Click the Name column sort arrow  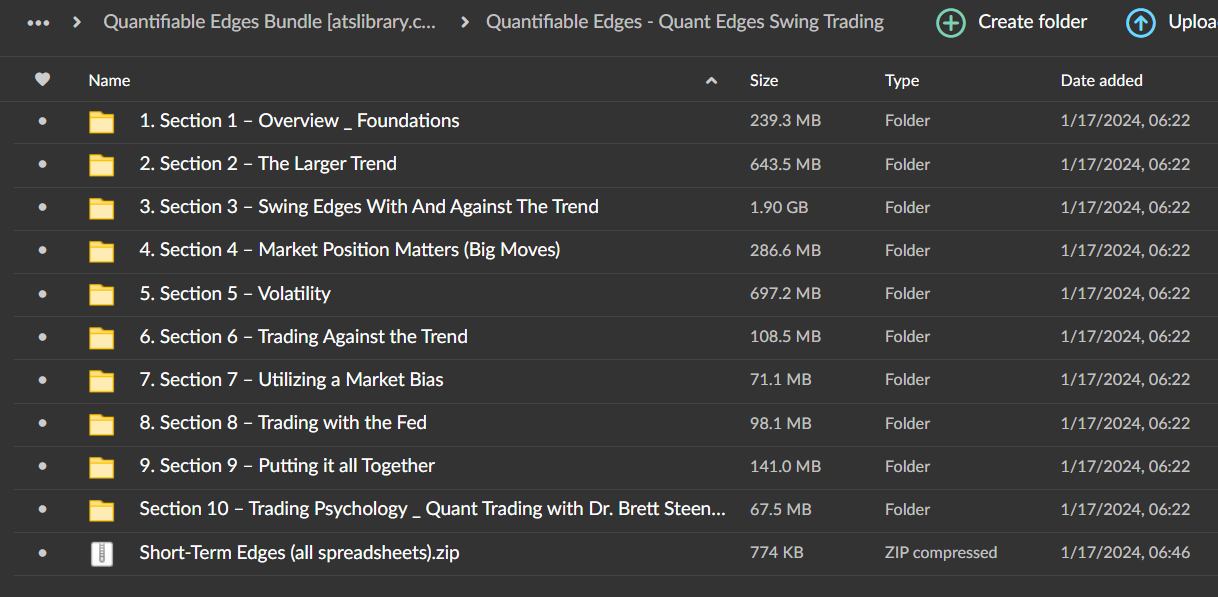click(711, 81)
